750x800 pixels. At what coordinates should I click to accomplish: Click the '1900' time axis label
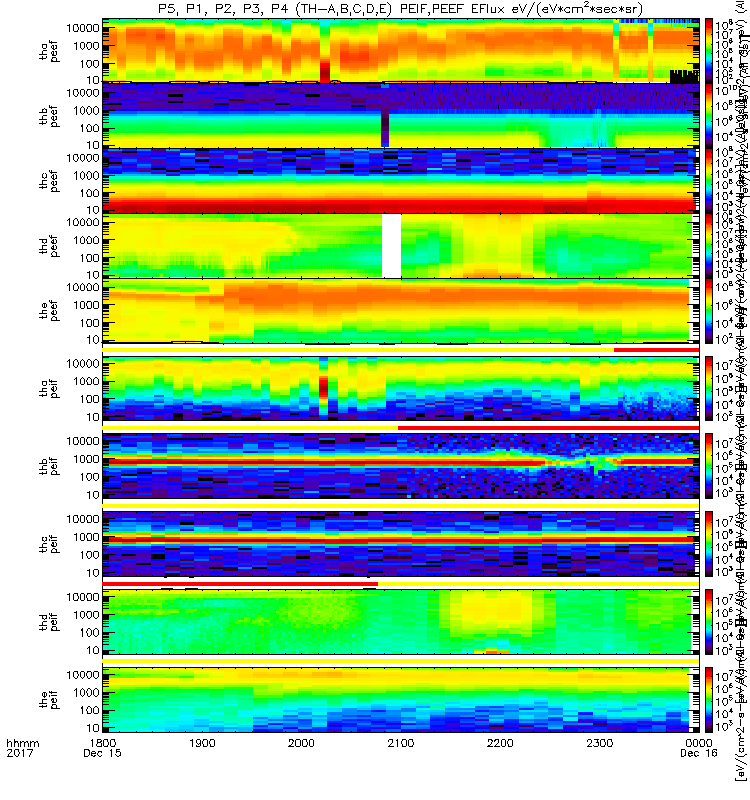[202, 743]
